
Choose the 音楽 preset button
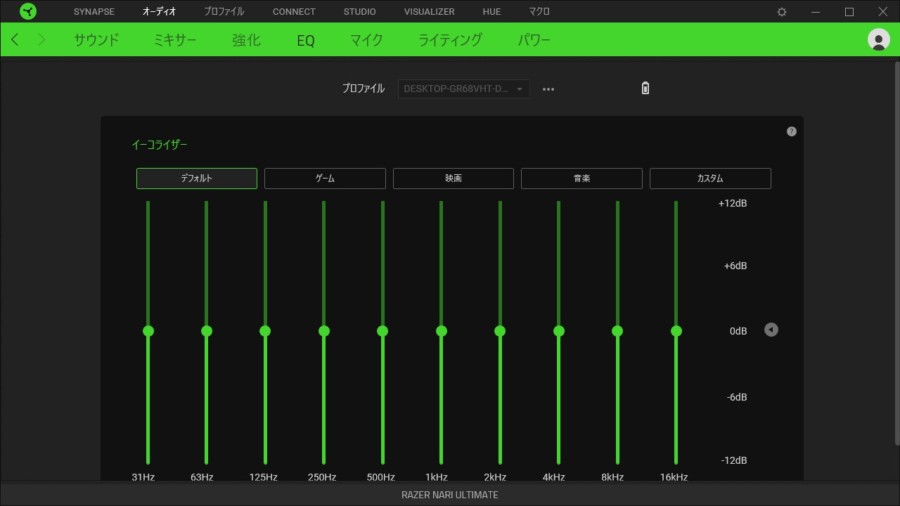coord(581,178)
